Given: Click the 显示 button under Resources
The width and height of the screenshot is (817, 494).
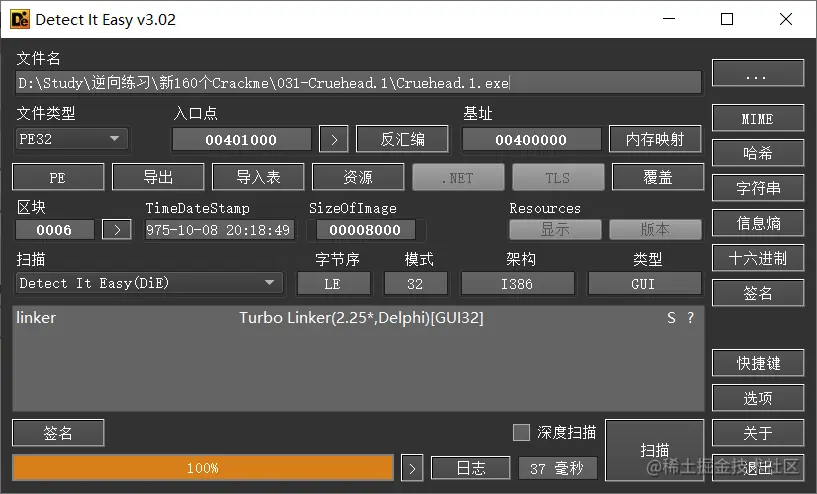Looking at the screenshot, I should 555,229.
